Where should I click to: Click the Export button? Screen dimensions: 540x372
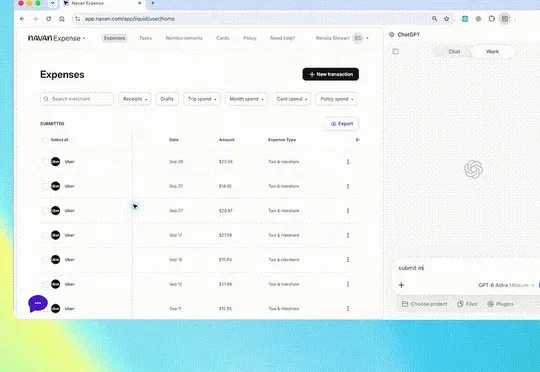[342, 124]
